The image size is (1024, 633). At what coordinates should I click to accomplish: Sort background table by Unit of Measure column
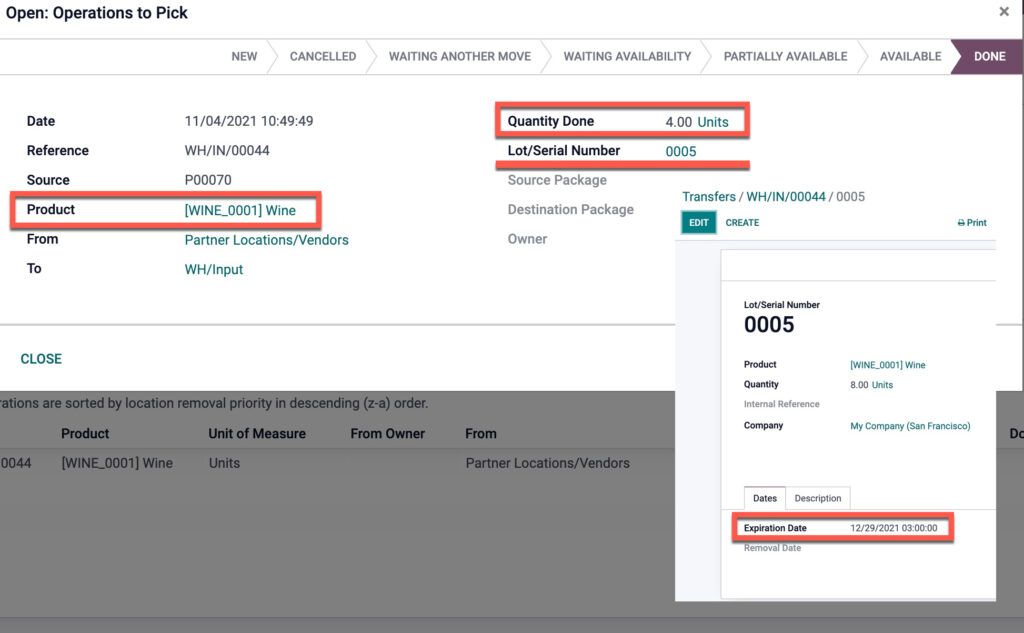pyautogui.click(x=257, y=434)
